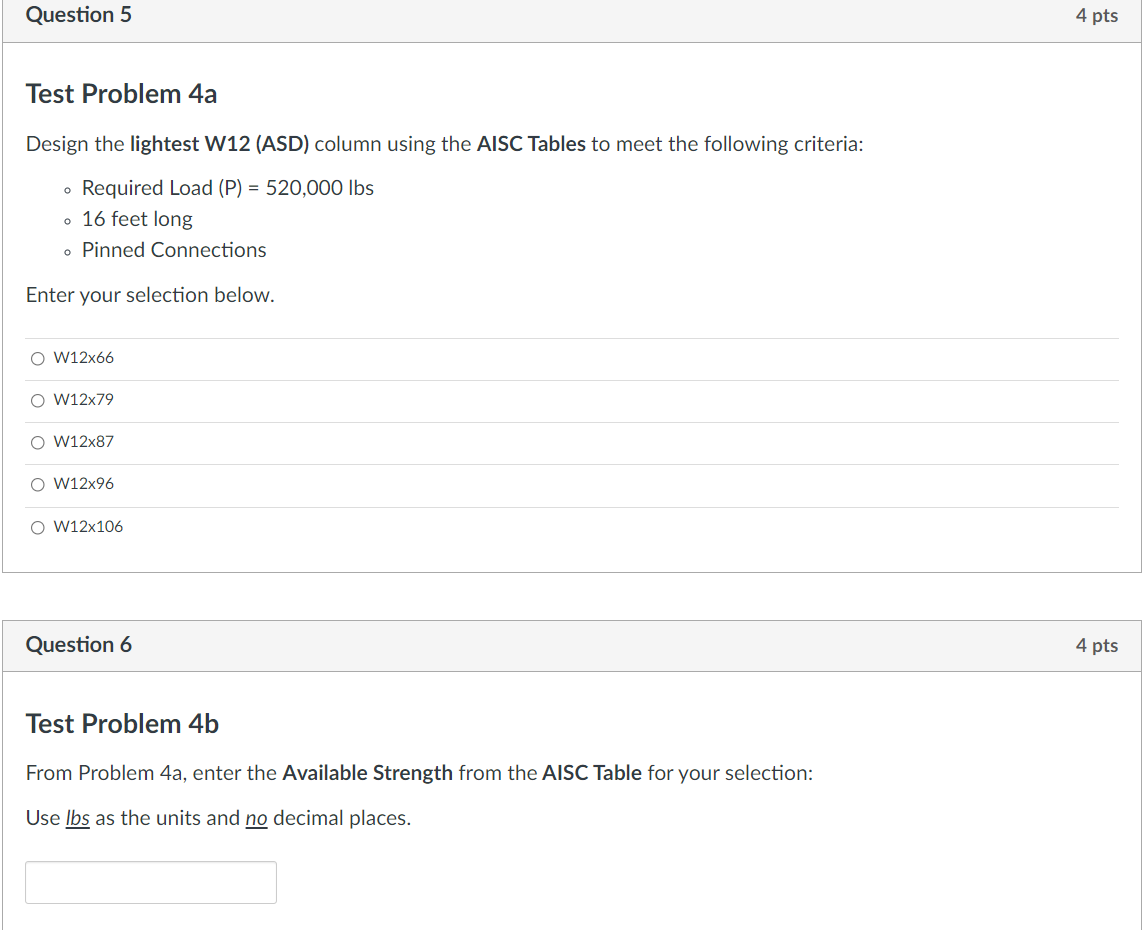Click the underlined 'lbs' word
The height and width of the screenshot is (930, 1143).
point(77,818)
